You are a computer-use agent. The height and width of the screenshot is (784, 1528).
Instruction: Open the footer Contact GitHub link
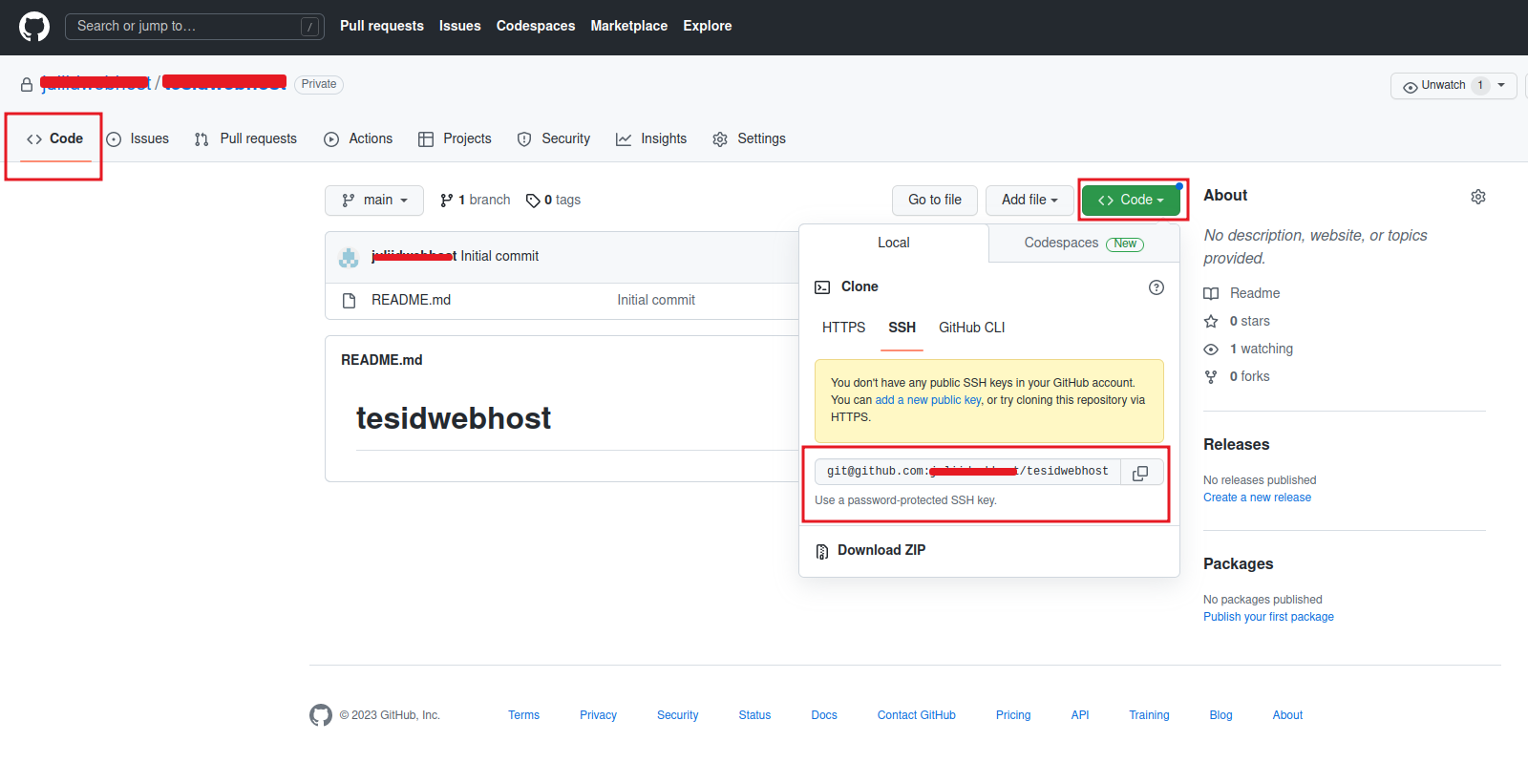tap(917, 716)
